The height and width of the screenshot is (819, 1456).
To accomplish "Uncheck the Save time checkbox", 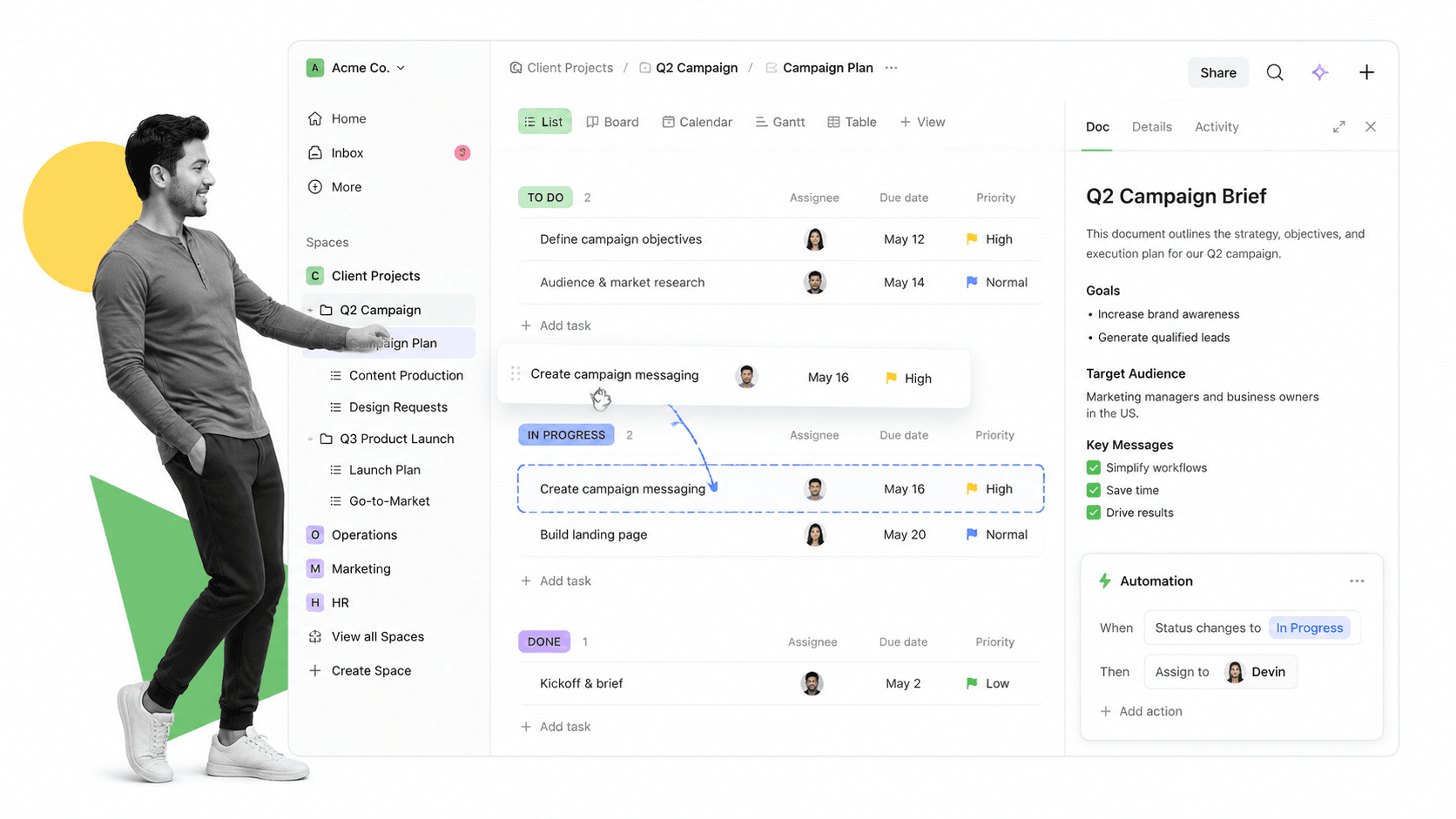I will (x=1094, y=490).
